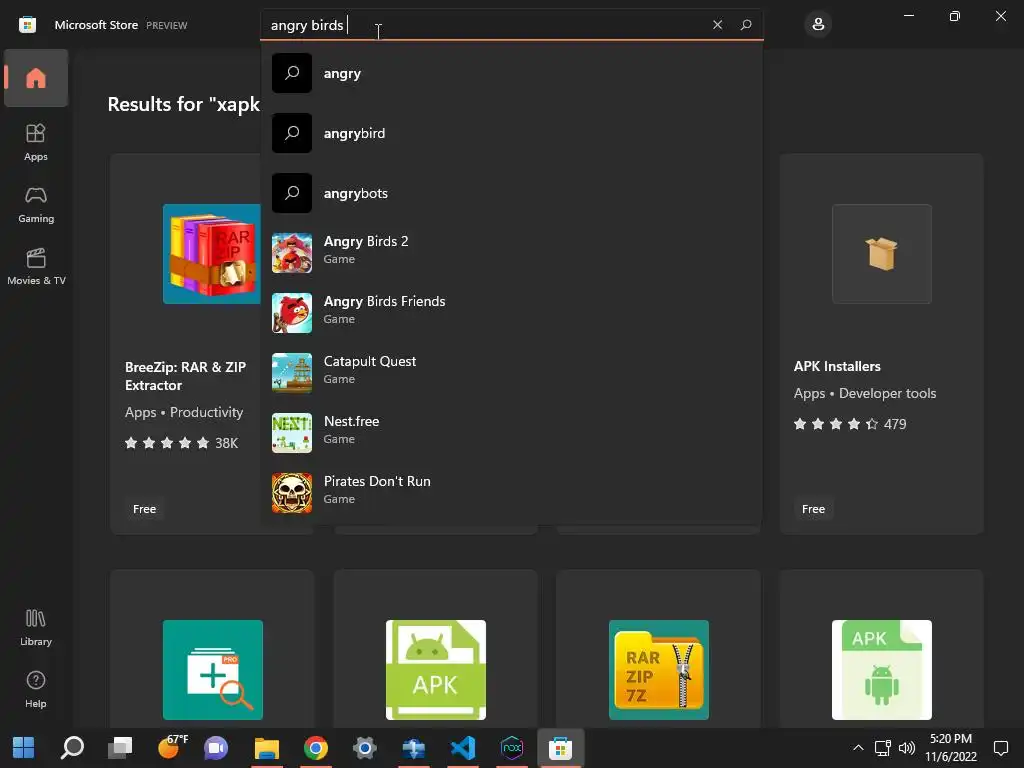
Task: Click the Microsoft Store taskbar icon
Action: pos(560,748)
